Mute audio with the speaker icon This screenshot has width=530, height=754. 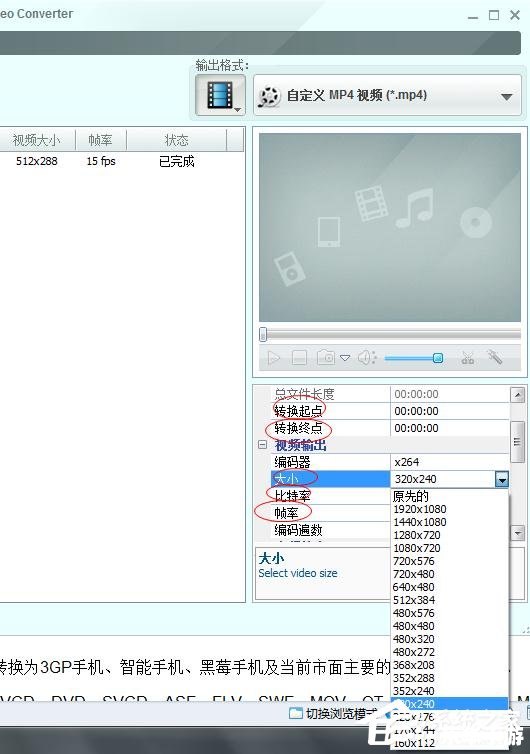(367, 358)
